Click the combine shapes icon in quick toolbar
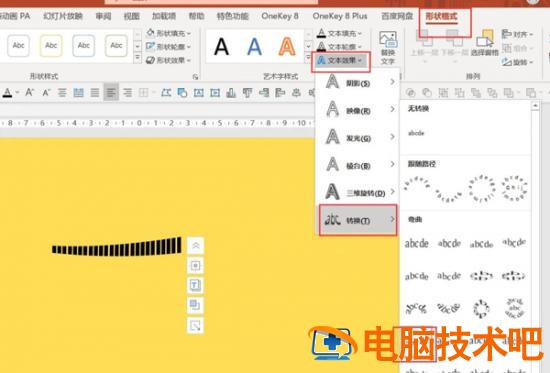 click(x=411, y=93)
